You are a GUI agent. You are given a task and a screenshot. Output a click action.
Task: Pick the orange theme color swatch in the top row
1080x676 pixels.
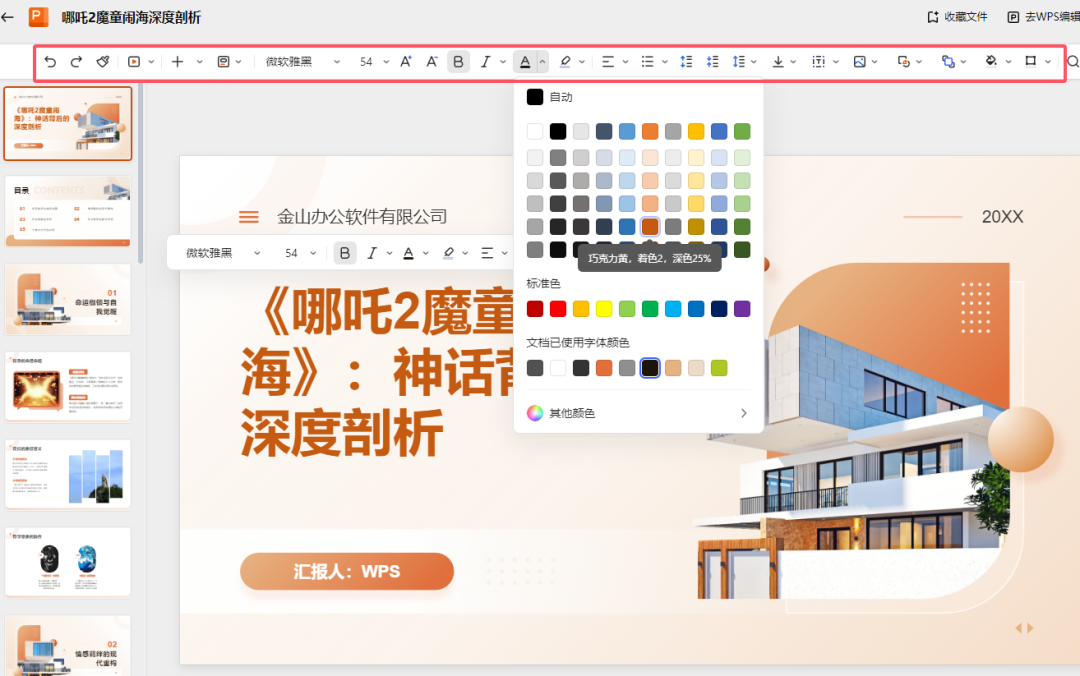(x=650, y=131)
